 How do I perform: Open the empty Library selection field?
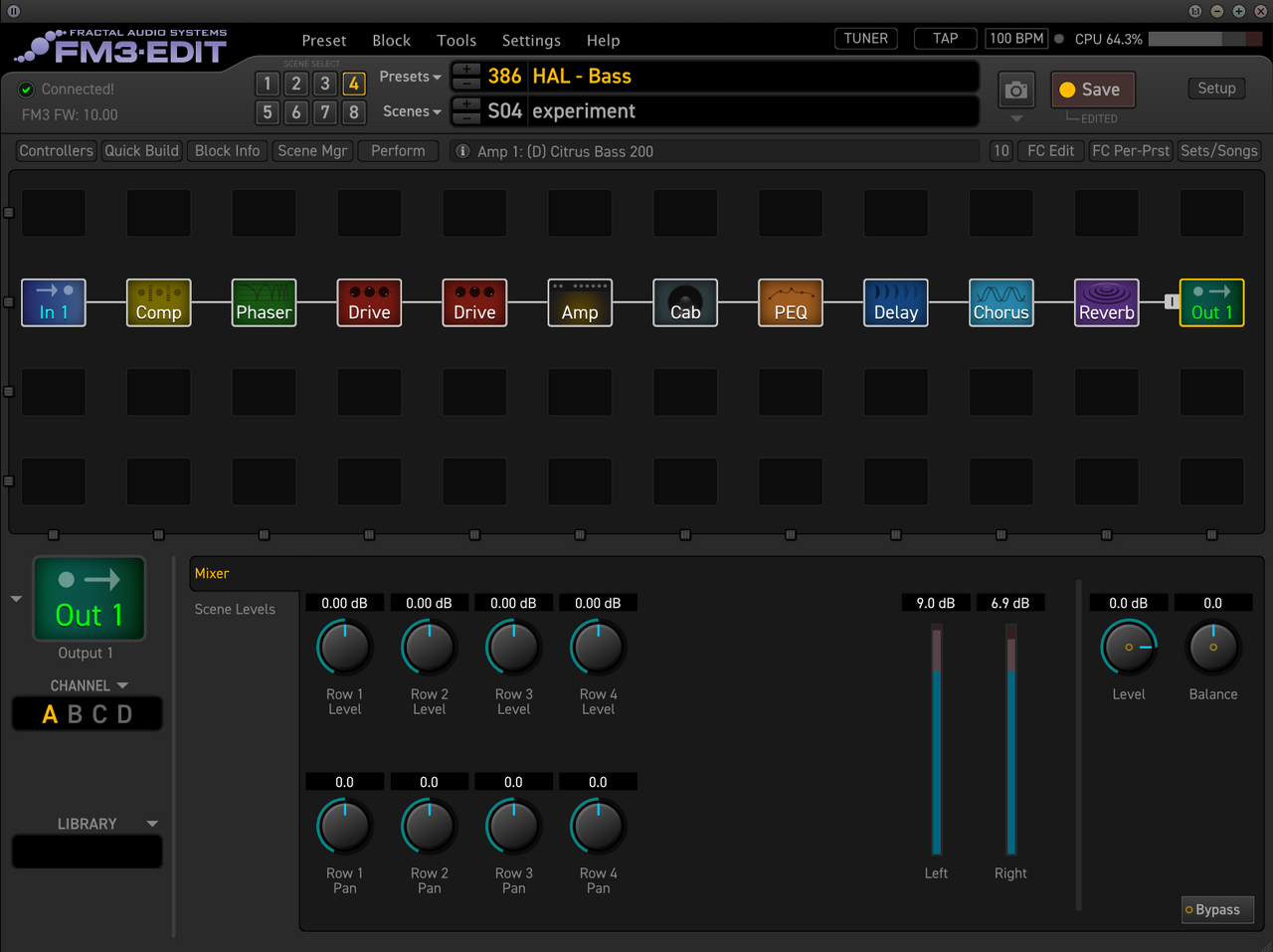pos(87,852)
